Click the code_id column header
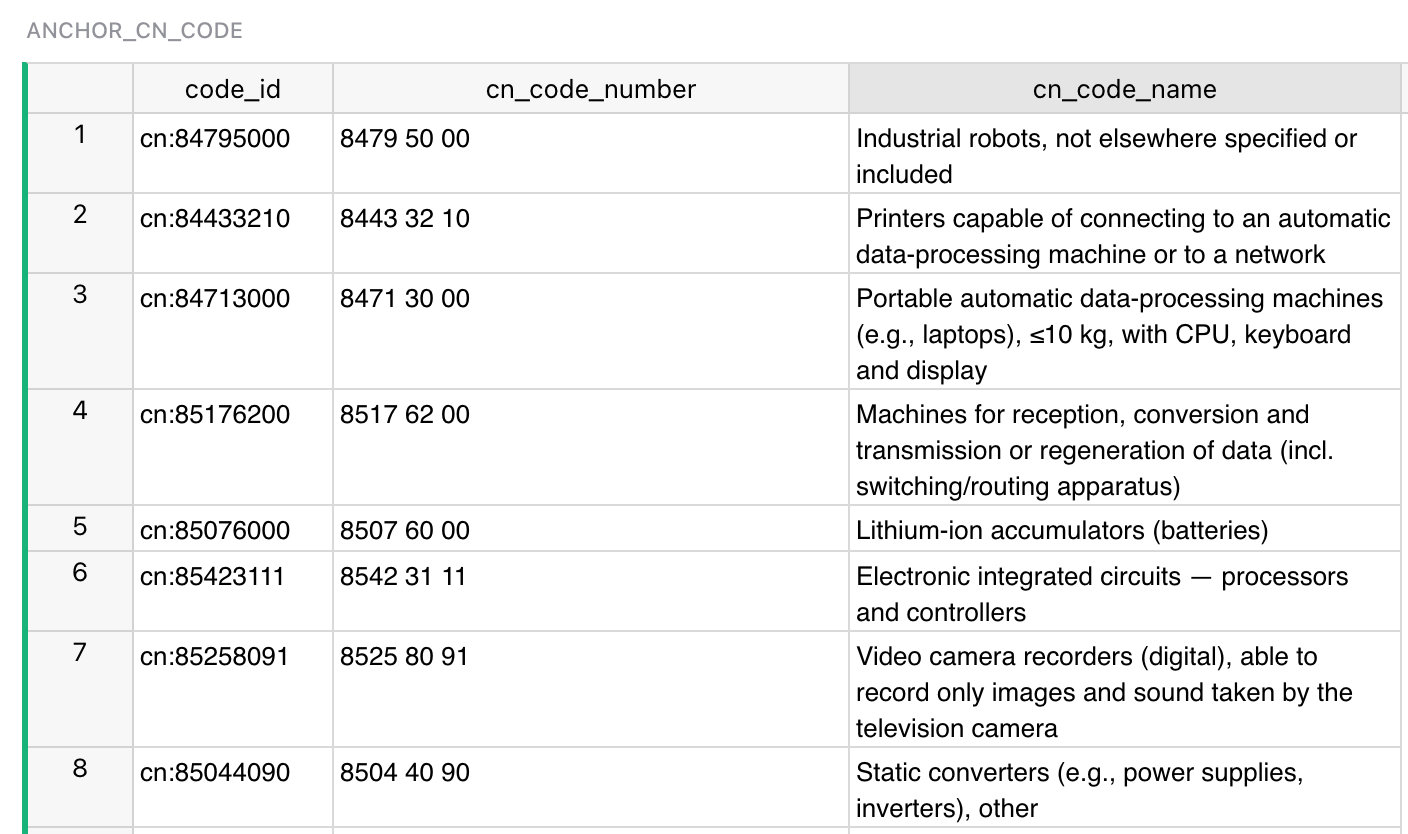Viewport: 1408px width, 834px height. pos(232,89)
